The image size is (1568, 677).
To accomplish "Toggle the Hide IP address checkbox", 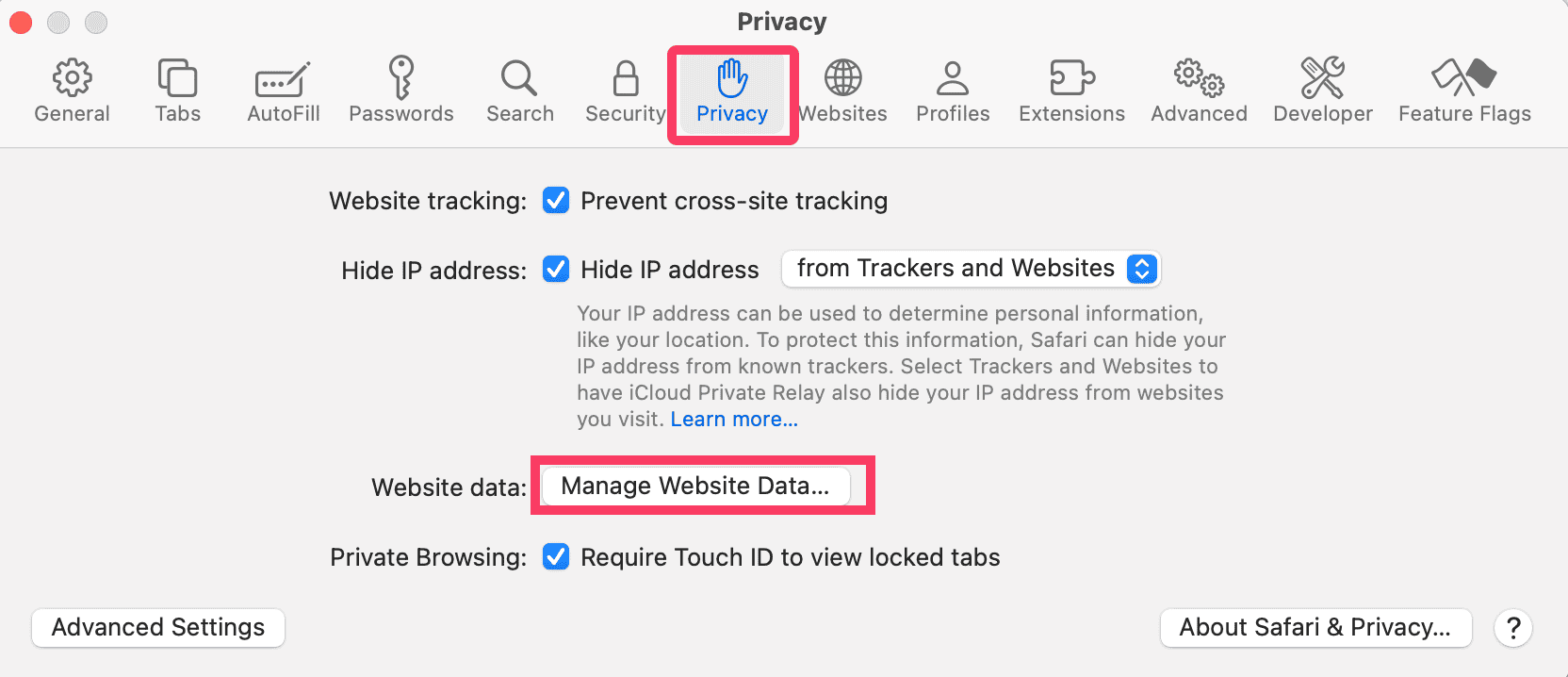I will 556,270.
